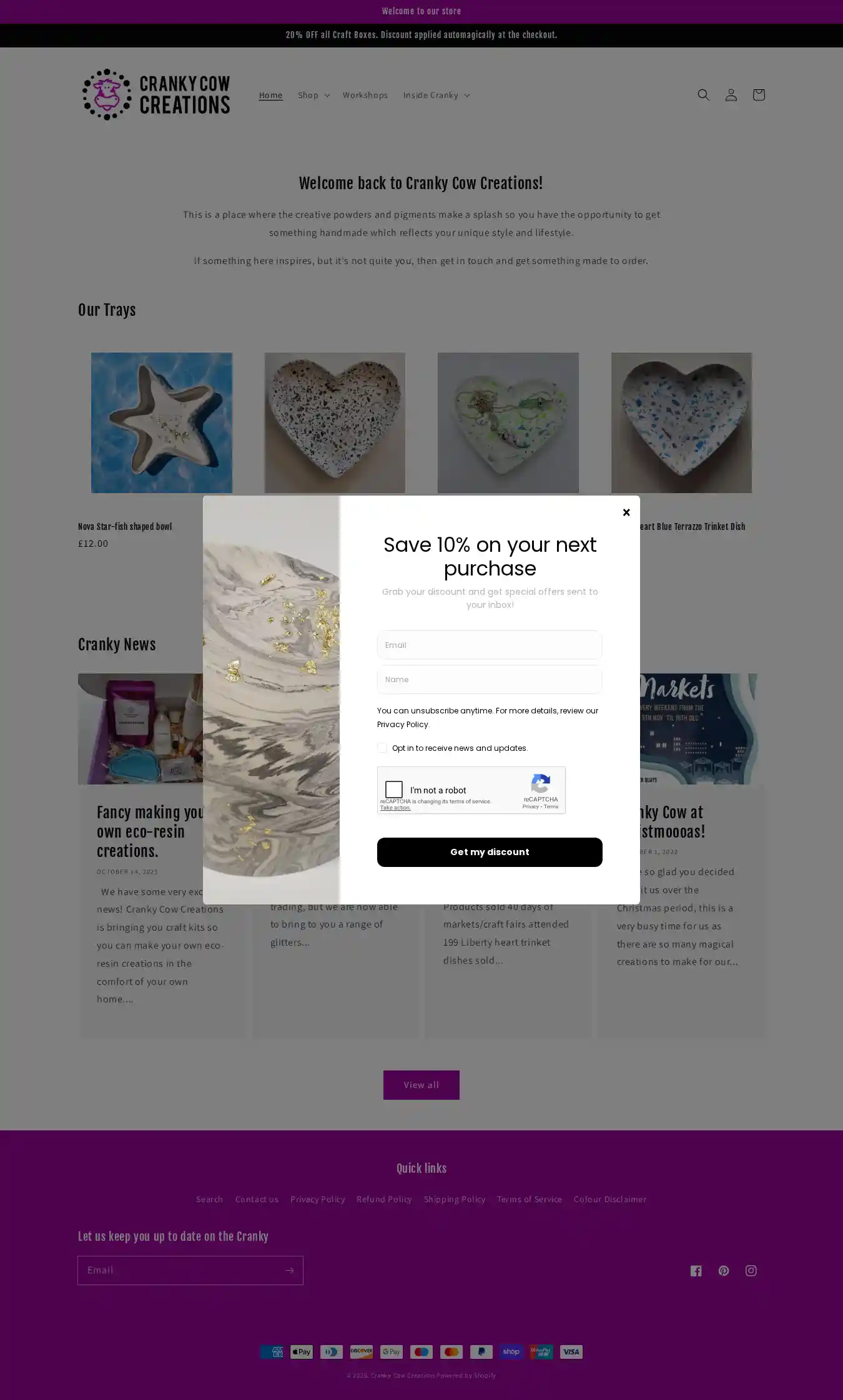Click the View all news button

pos(421,1085)
